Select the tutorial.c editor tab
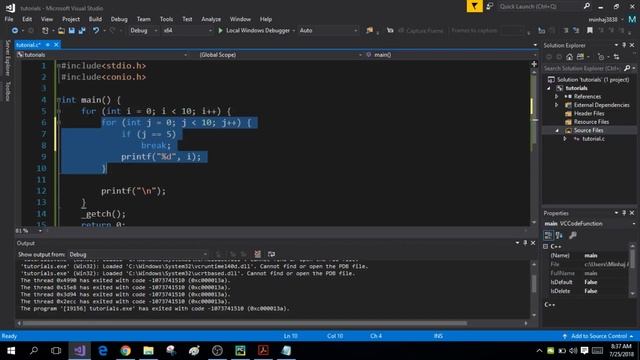The height and width of the screenshot is (360, 640). pos(29,44)
